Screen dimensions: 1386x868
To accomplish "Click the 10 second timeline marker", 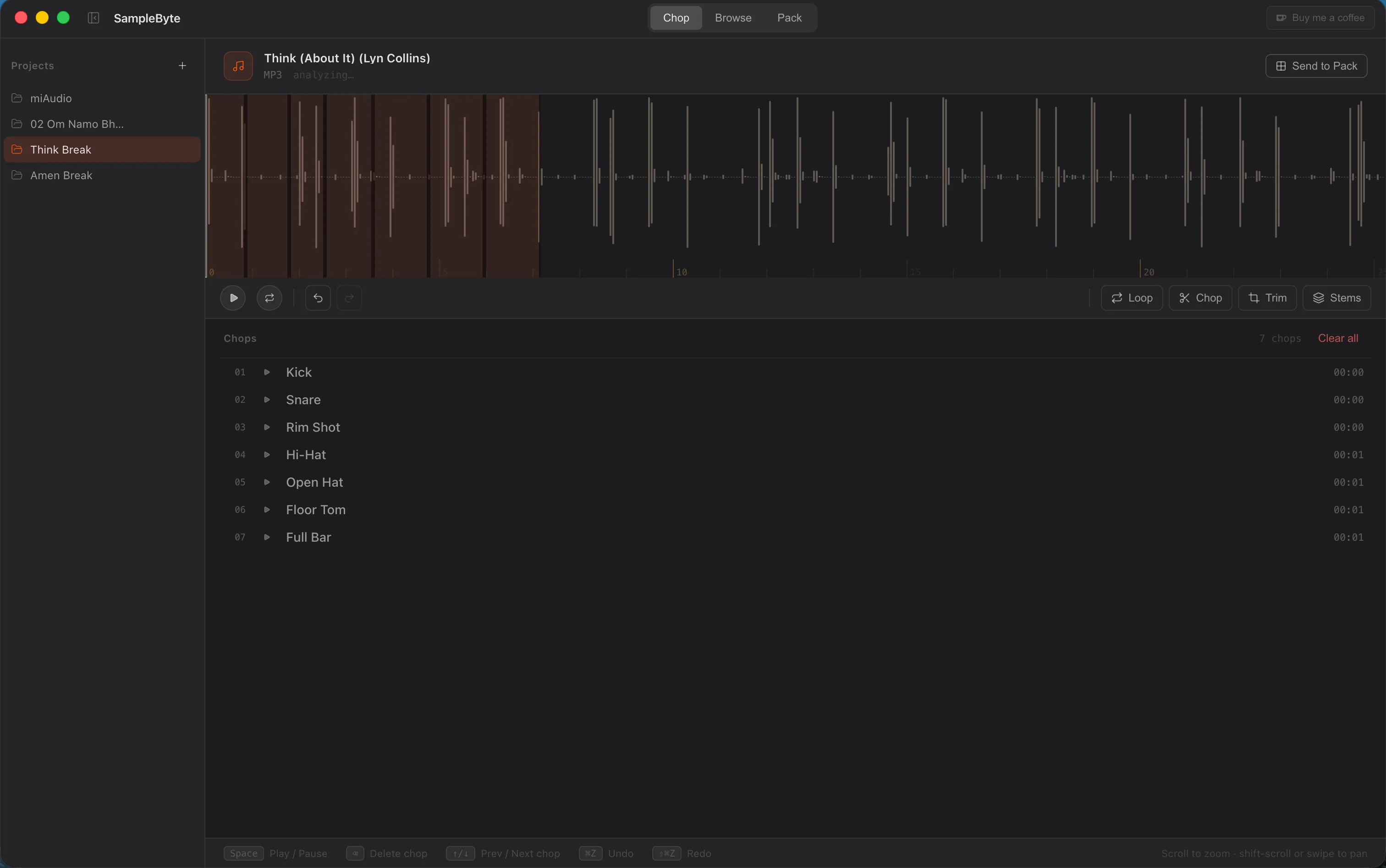I will point(682,272).
